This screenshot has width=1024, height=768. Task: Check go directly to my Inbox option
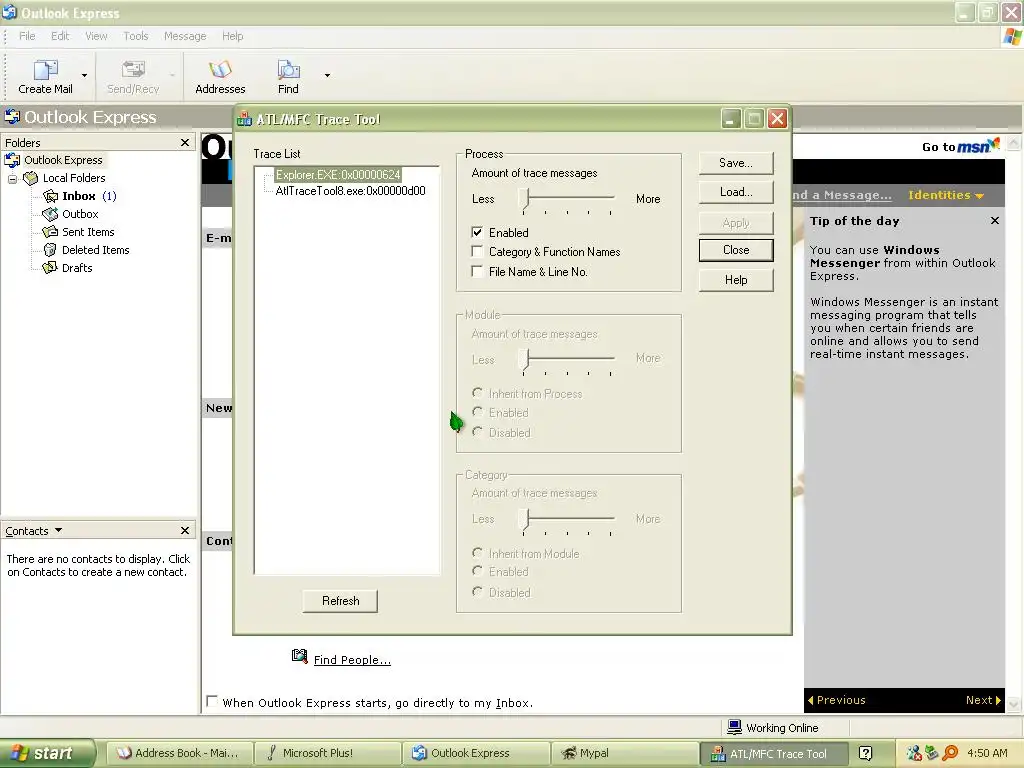coord(212,701)
